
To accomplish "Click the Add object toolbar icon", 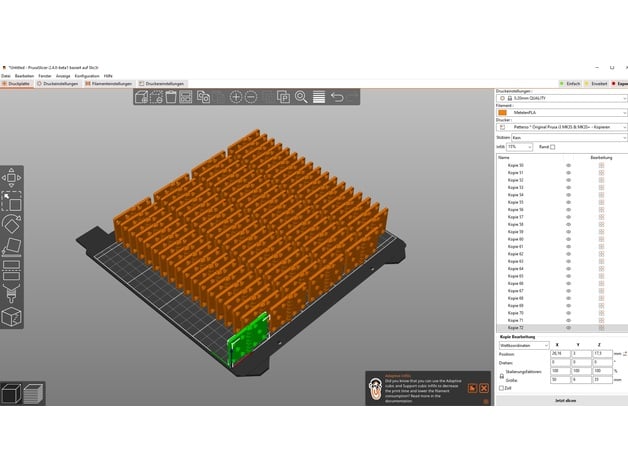I will [141, 97].
